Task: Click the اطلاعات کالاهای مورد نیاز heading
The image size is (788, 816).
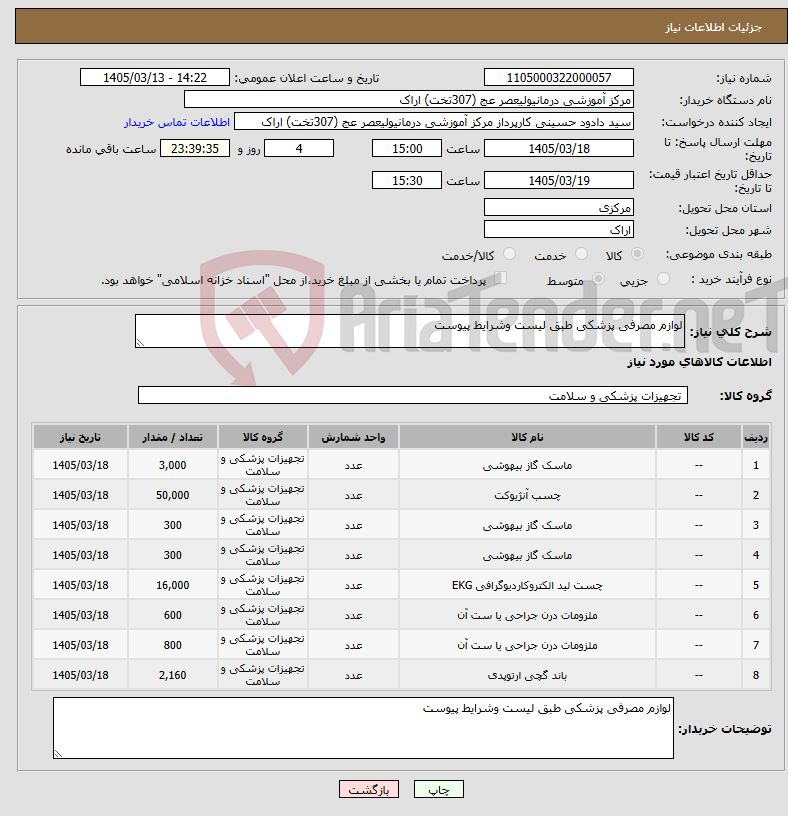Action: click(699, 362)
